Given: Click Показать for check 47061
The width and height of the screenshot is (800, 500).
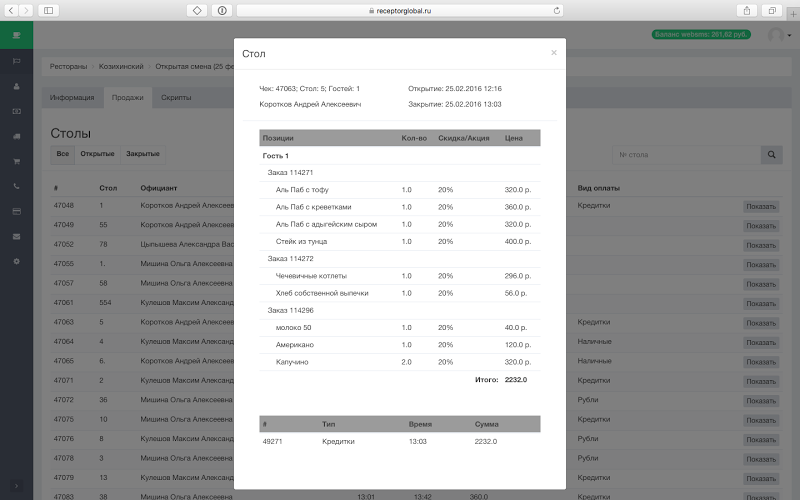Looking at the screenshot, I should [761, 304].
